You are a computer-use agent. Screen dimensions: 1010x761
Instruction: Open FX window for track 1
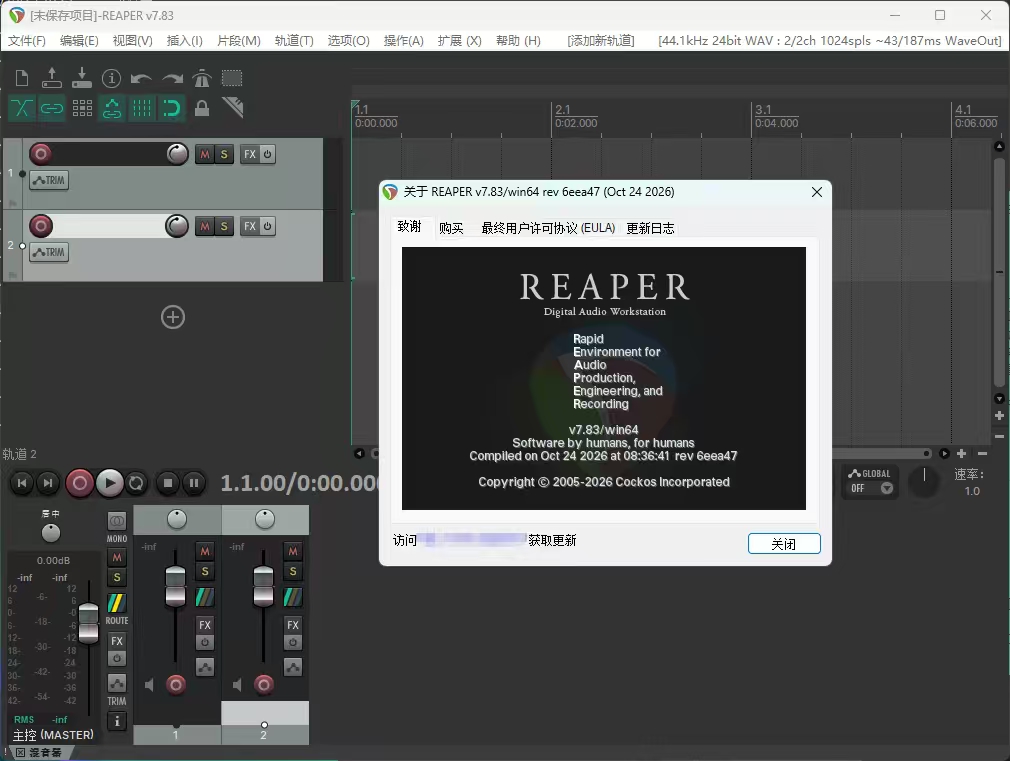[x=249, y=155]
